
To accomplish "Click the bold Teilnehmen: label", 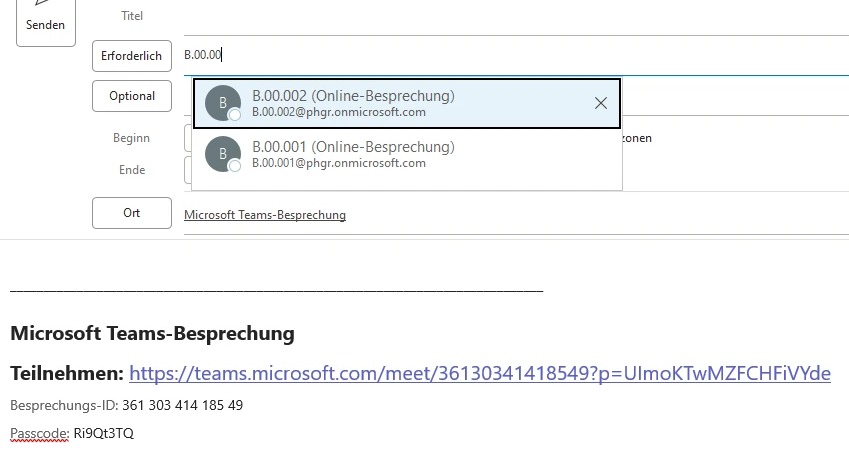I will tap(66, 373).
